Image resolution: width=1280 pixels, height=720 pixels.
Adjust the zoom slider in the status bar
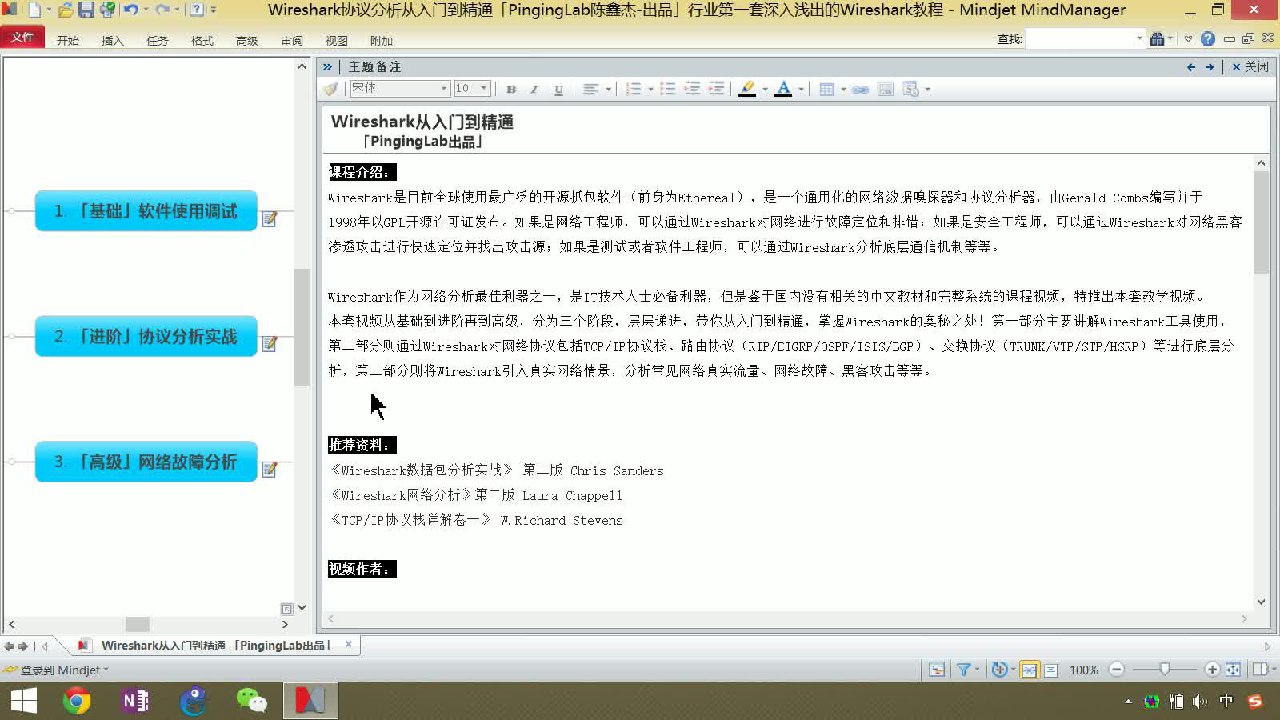[x=1164, y=668]
